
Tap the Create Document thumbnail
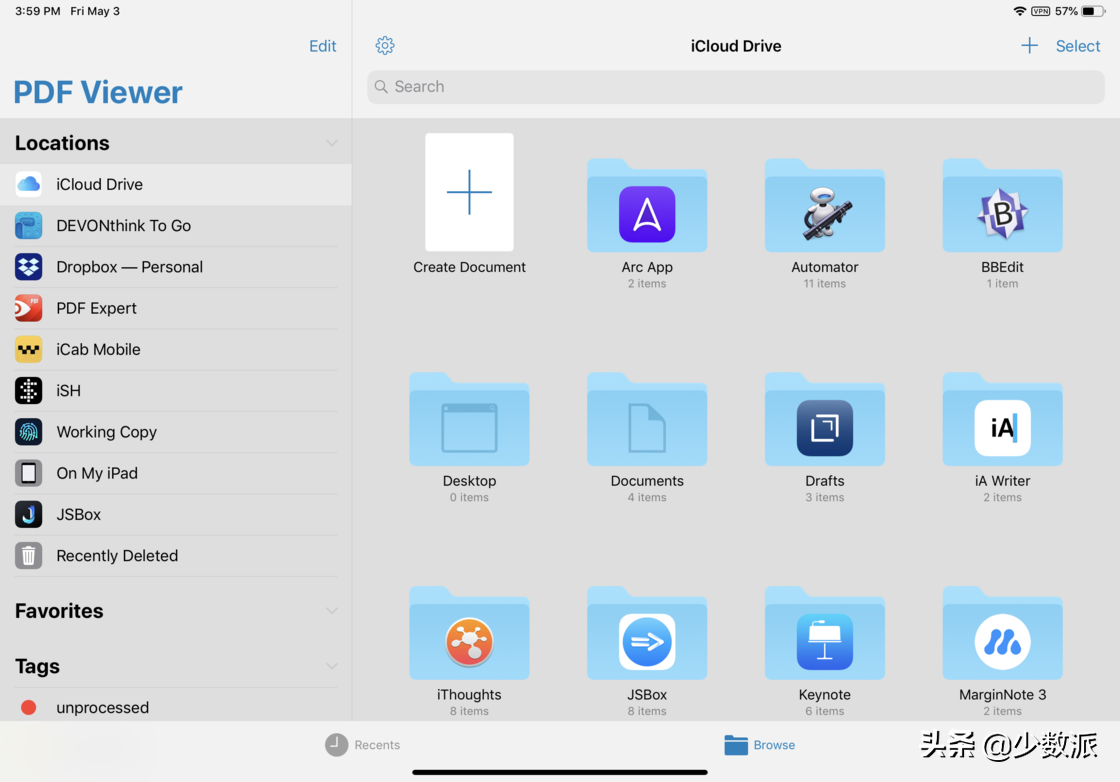tap(469, 192)
